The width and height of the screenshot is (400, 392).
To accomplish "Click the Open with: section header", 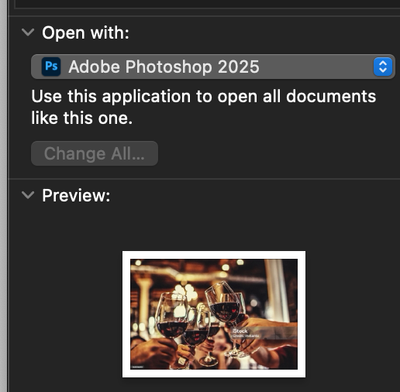I will coord(85,33).
